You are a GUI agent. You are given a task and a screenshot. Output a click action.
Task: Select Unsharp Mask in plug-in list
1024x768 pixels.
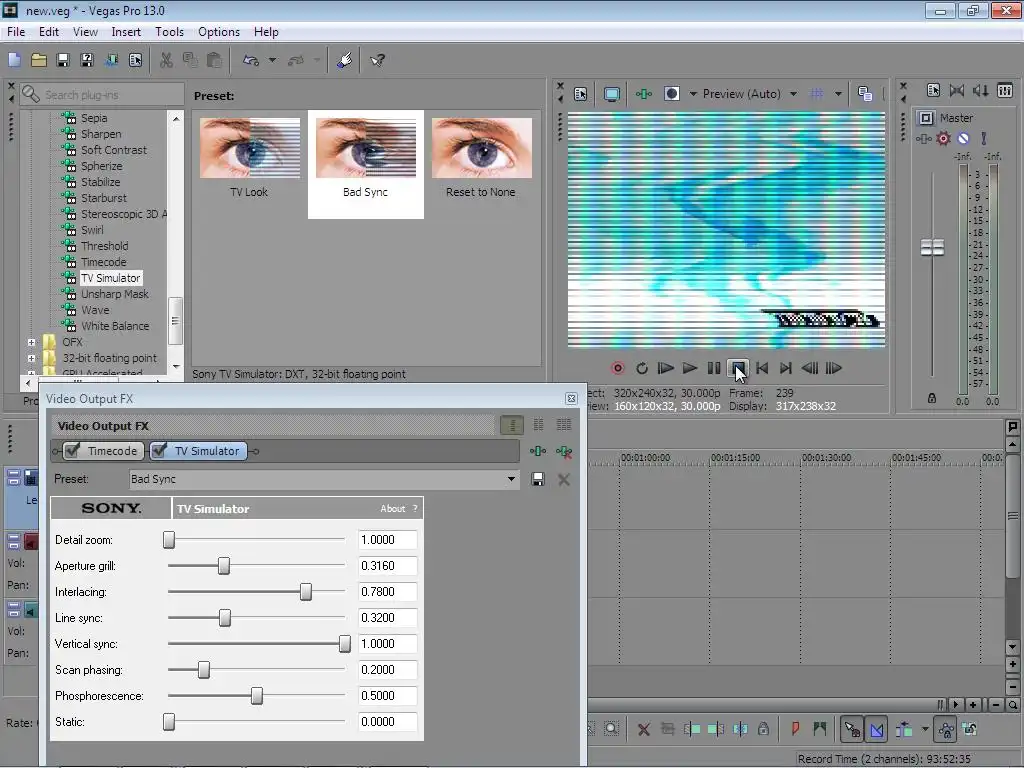114,294
